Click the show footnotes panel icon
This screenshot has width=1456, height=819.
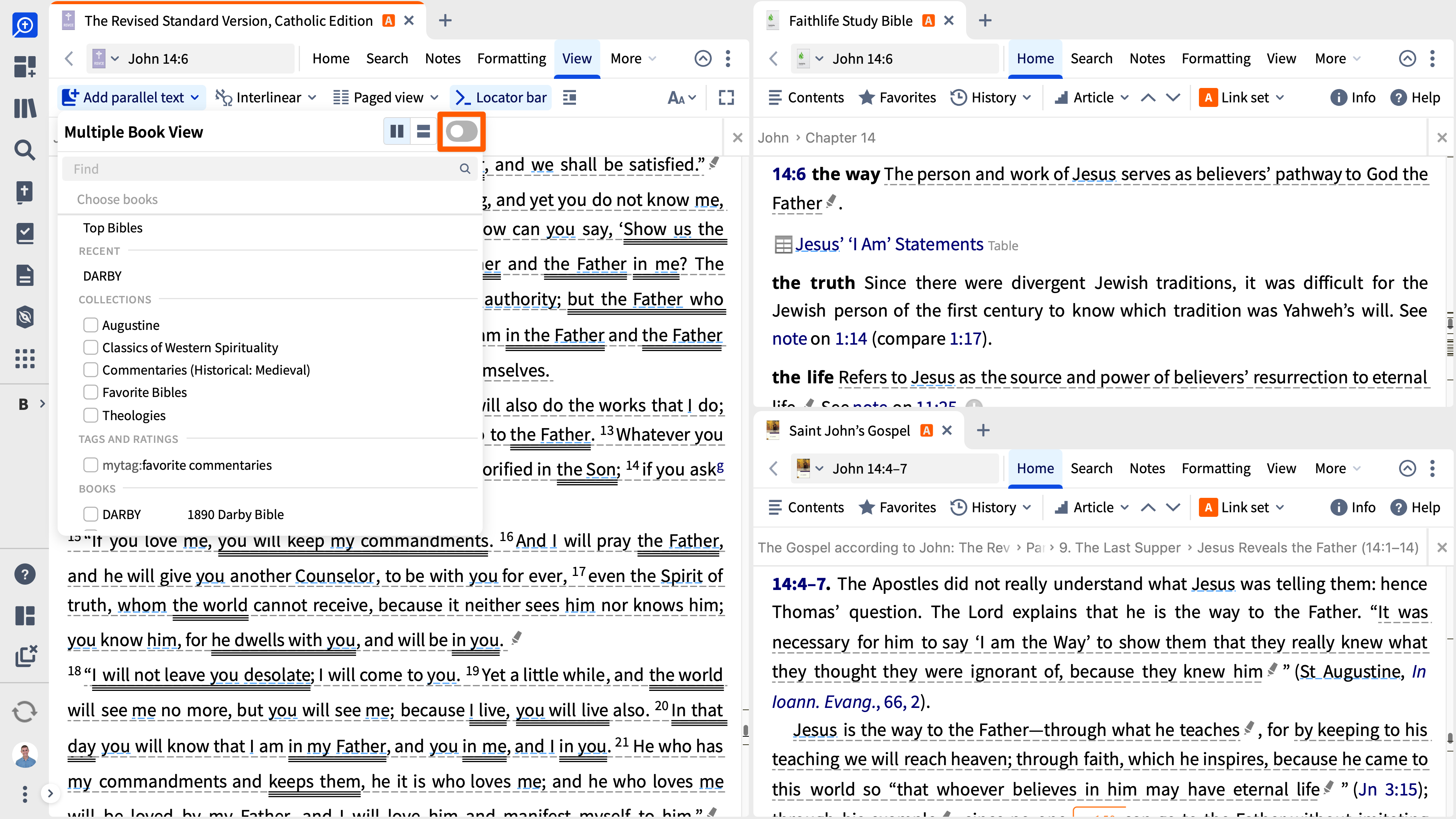569,98
